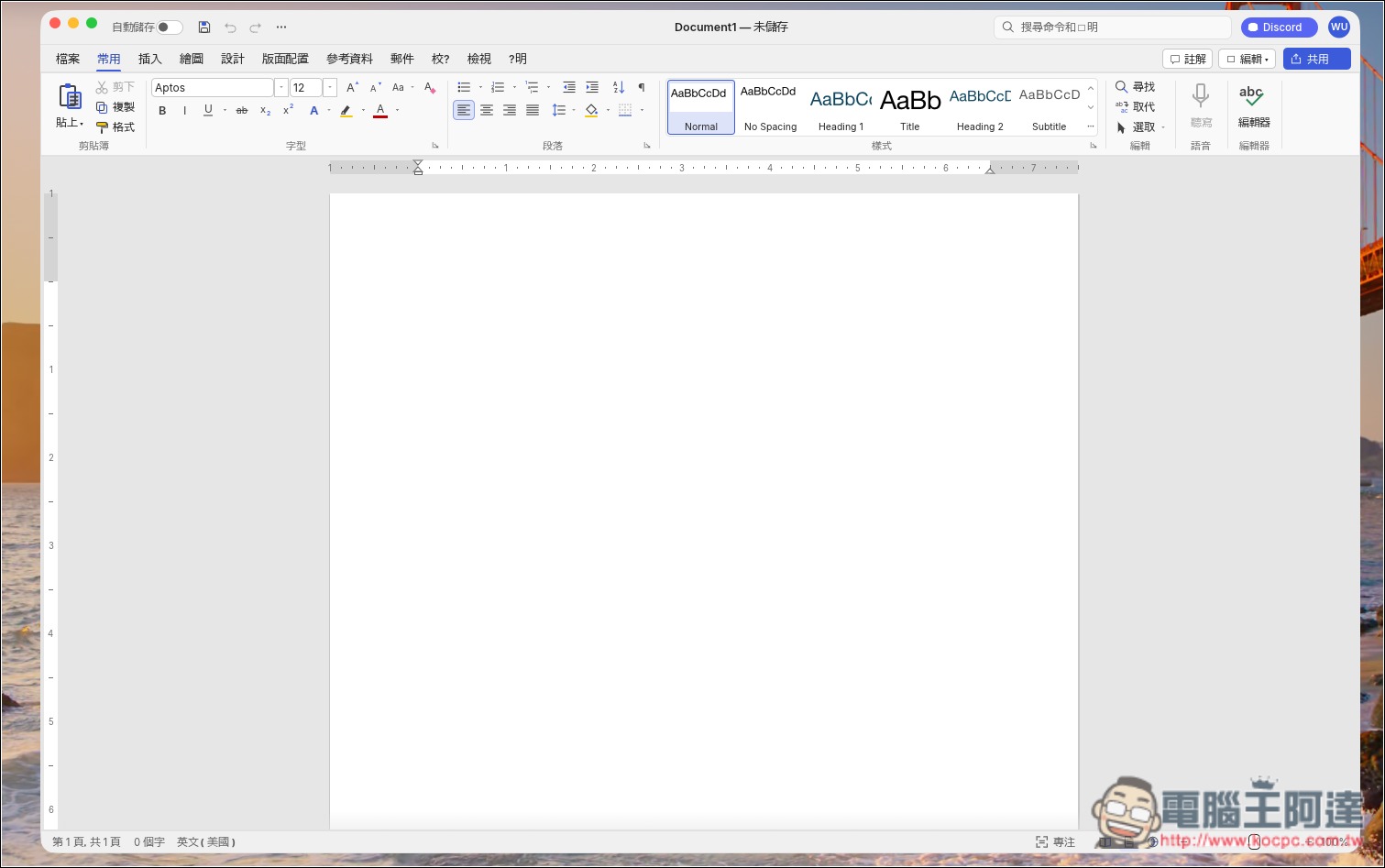Decrease the paragraph indent

point(569,88)
